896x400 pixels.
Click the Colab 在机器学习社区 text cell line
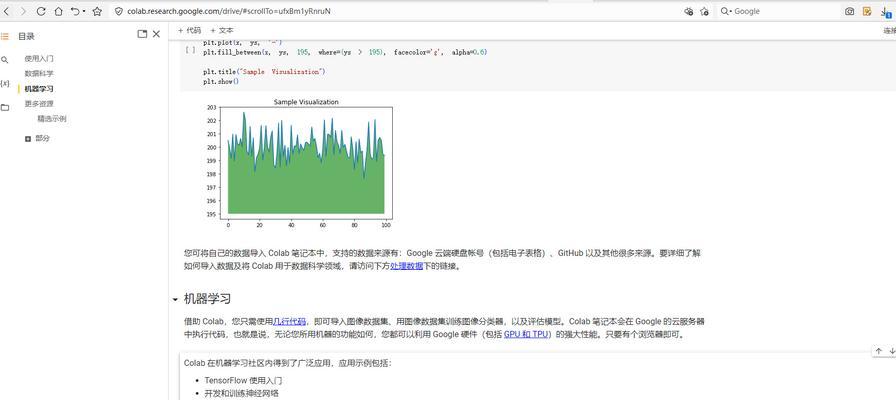(288, 363)
